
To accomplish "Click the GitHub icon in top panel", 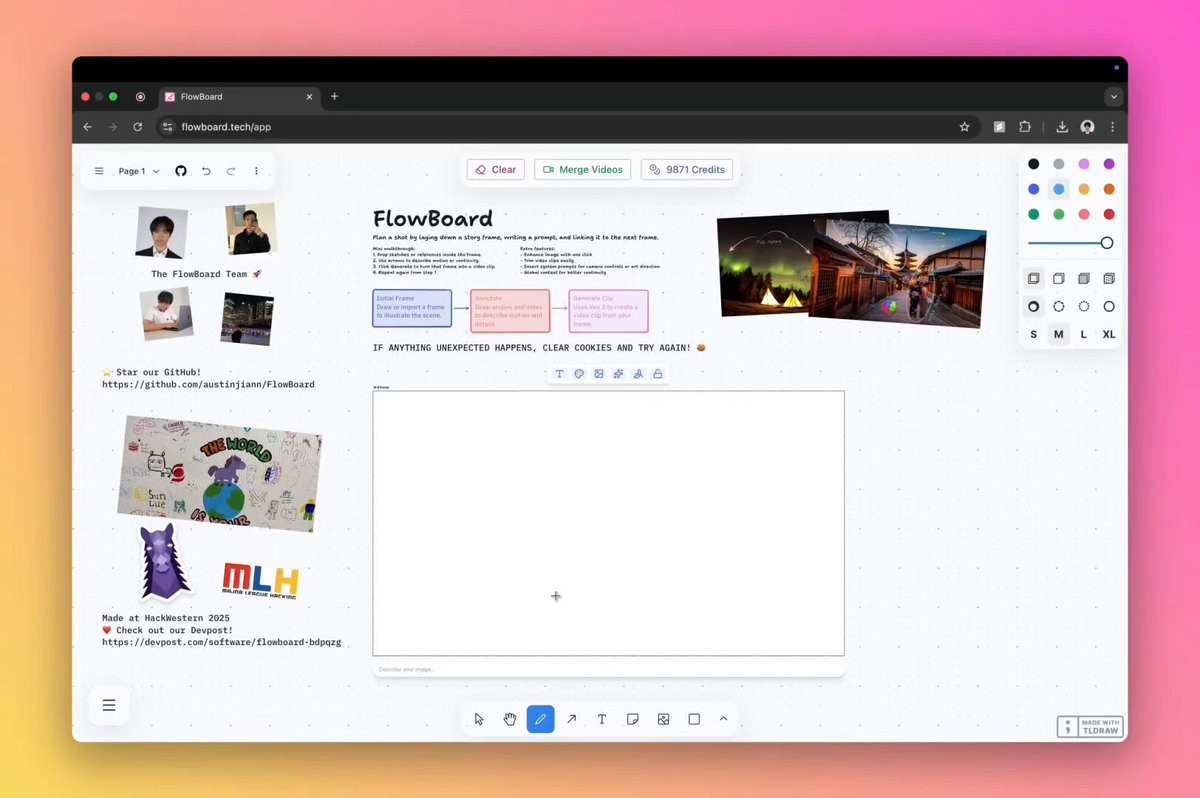I will click(181, 171).
